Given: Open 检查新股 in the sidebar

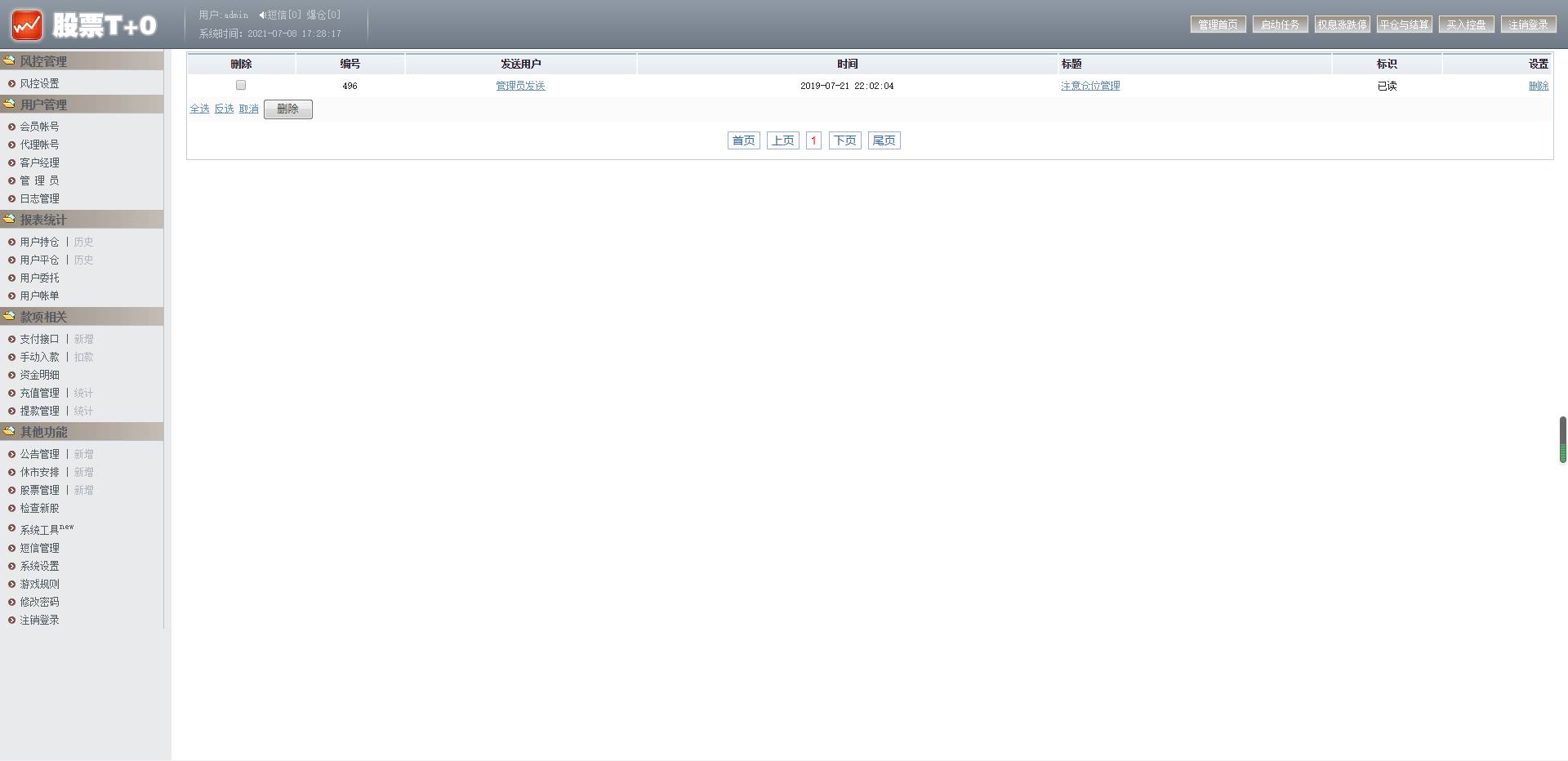Looking at the screenshot, I should point(39,508).
